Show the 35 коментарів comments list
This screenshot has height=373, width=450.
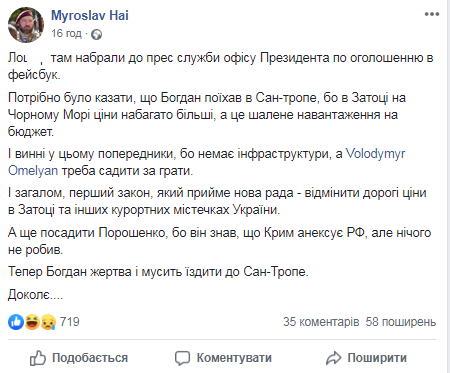coord(321,322)
